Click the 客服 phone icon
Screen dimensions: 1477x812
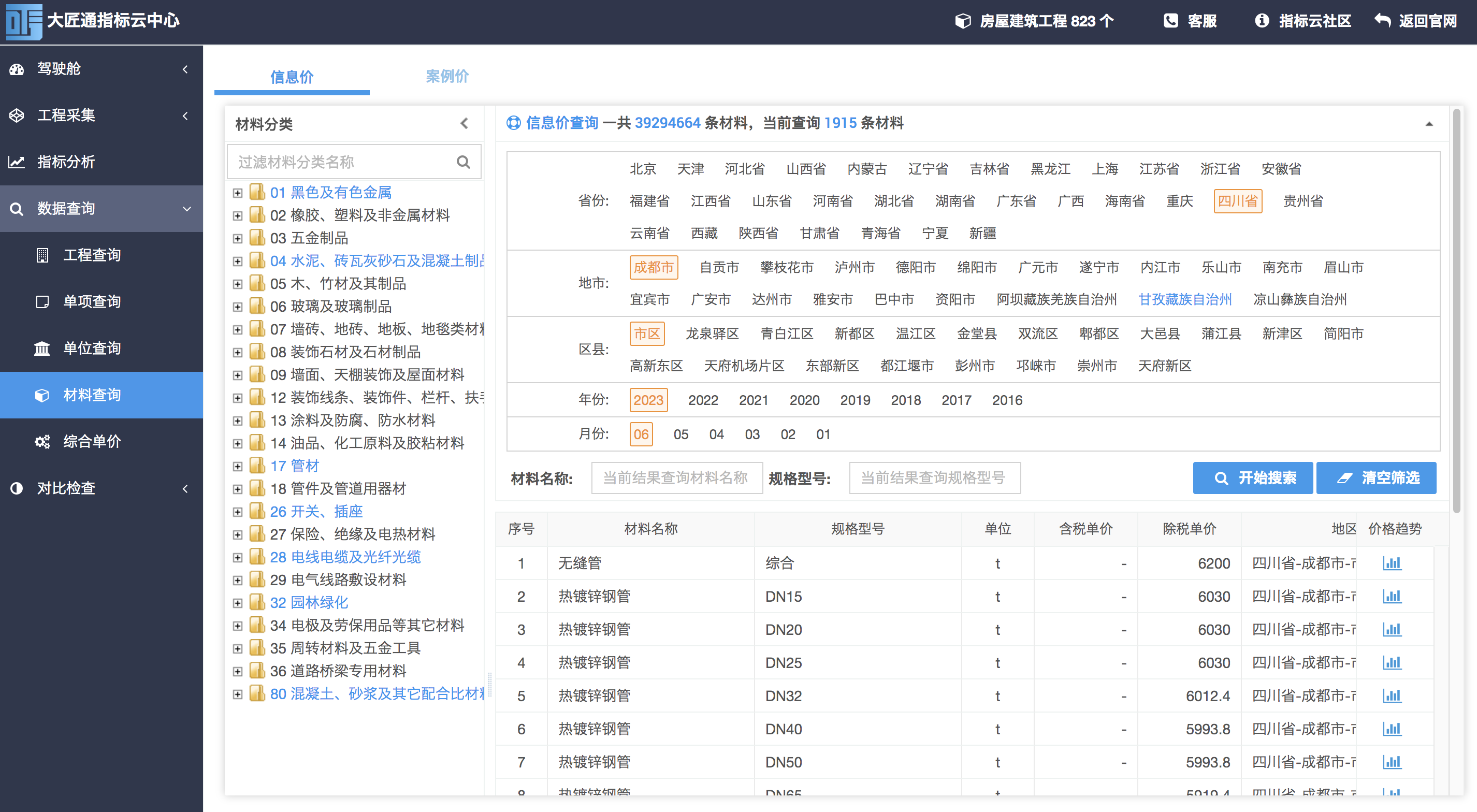click(1171, 21)
